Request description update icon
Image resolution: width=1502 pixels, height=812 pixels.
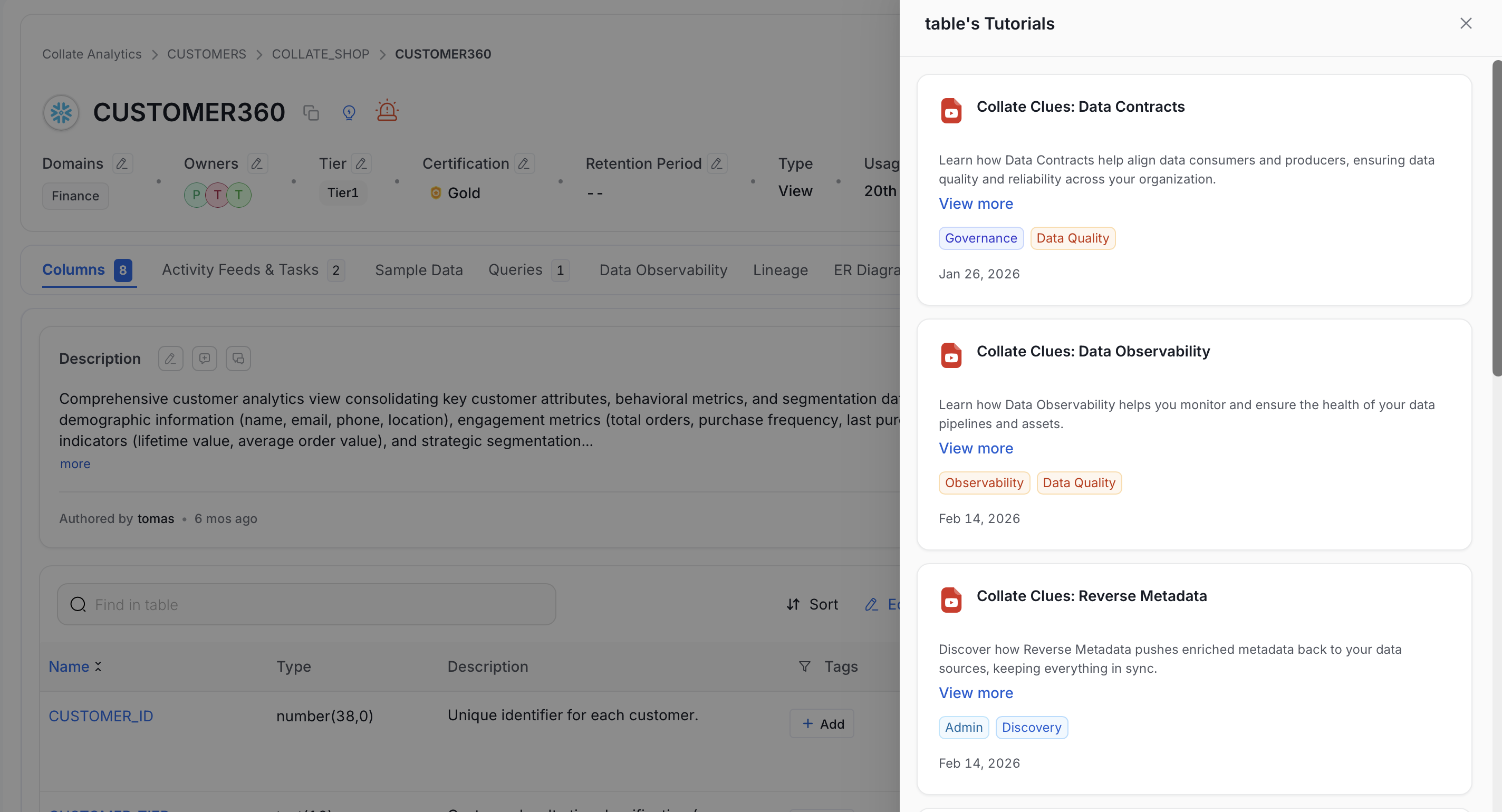204,359
